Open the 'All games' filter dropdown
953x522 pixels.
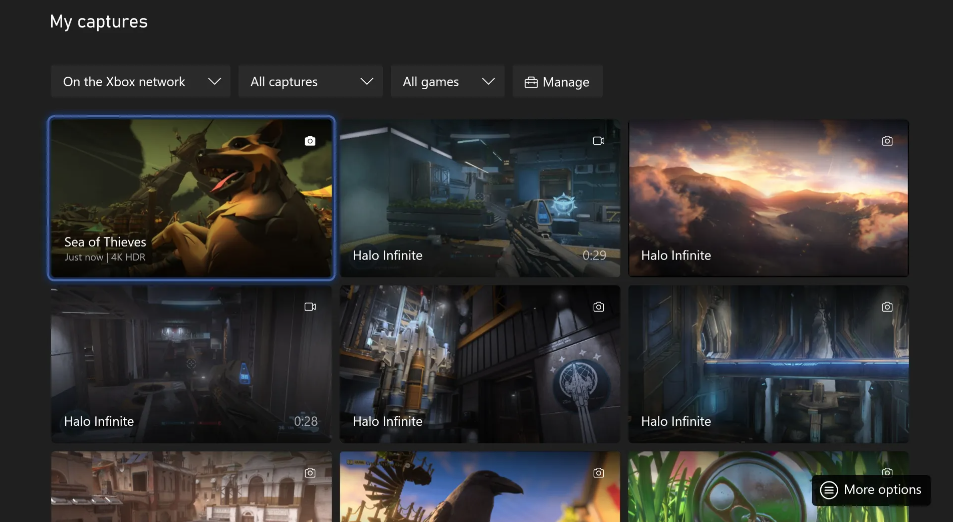448,81
